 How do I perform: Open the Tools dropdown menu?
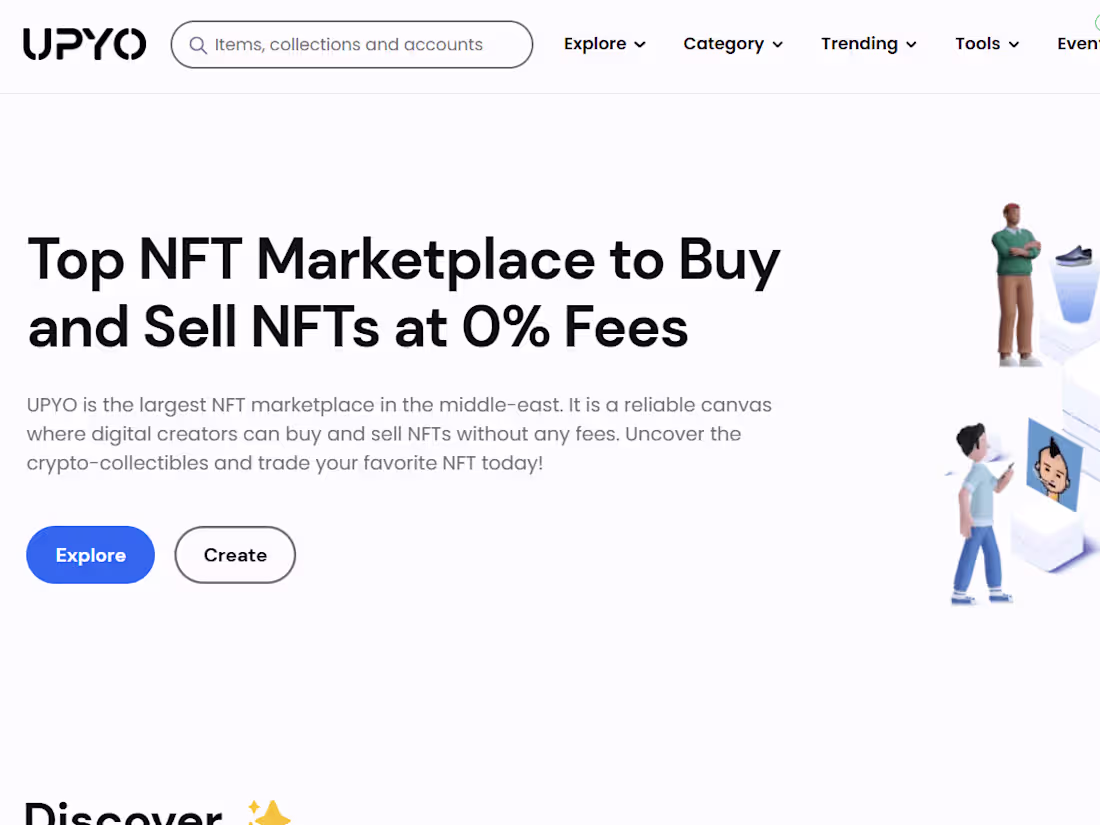(986, 44)
